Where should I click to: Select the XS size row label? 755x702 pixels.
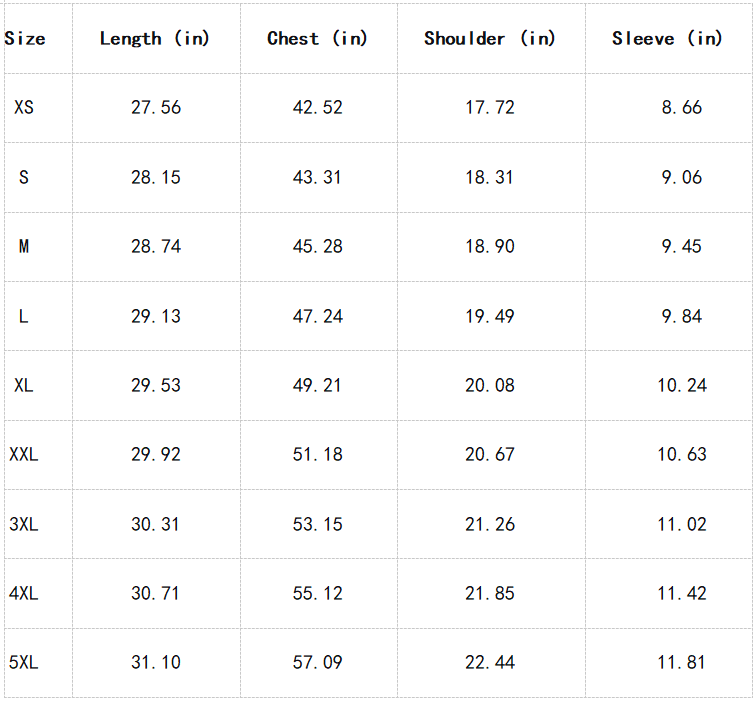point(24,107)
